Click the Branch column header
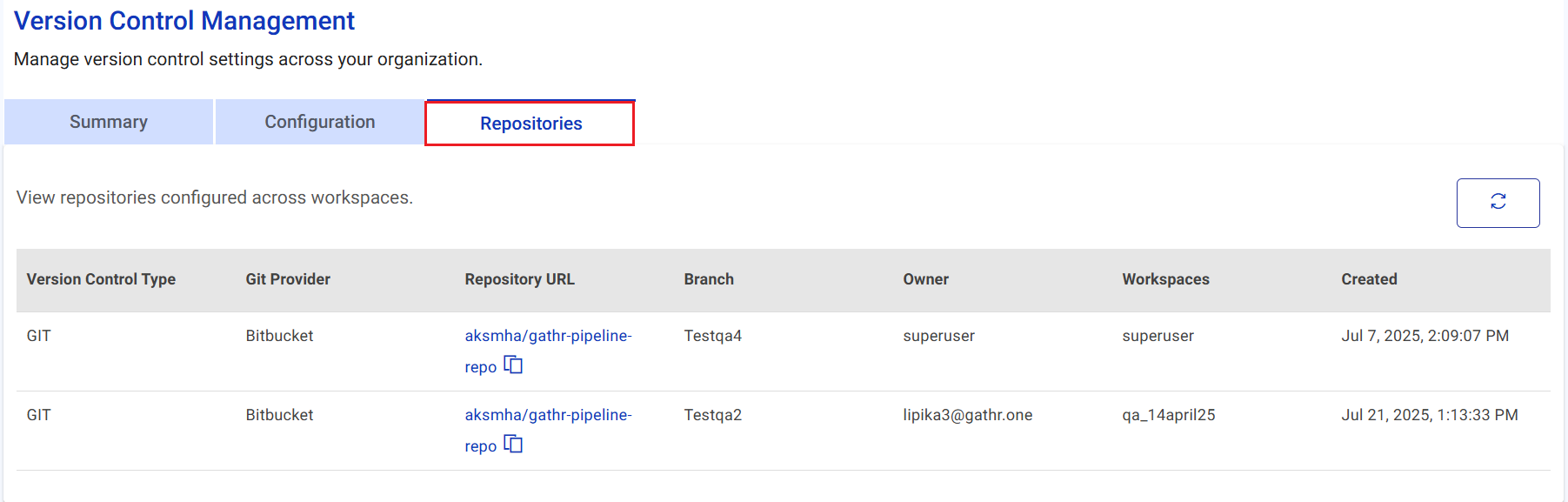The image size is (1568, 502). 709,279
